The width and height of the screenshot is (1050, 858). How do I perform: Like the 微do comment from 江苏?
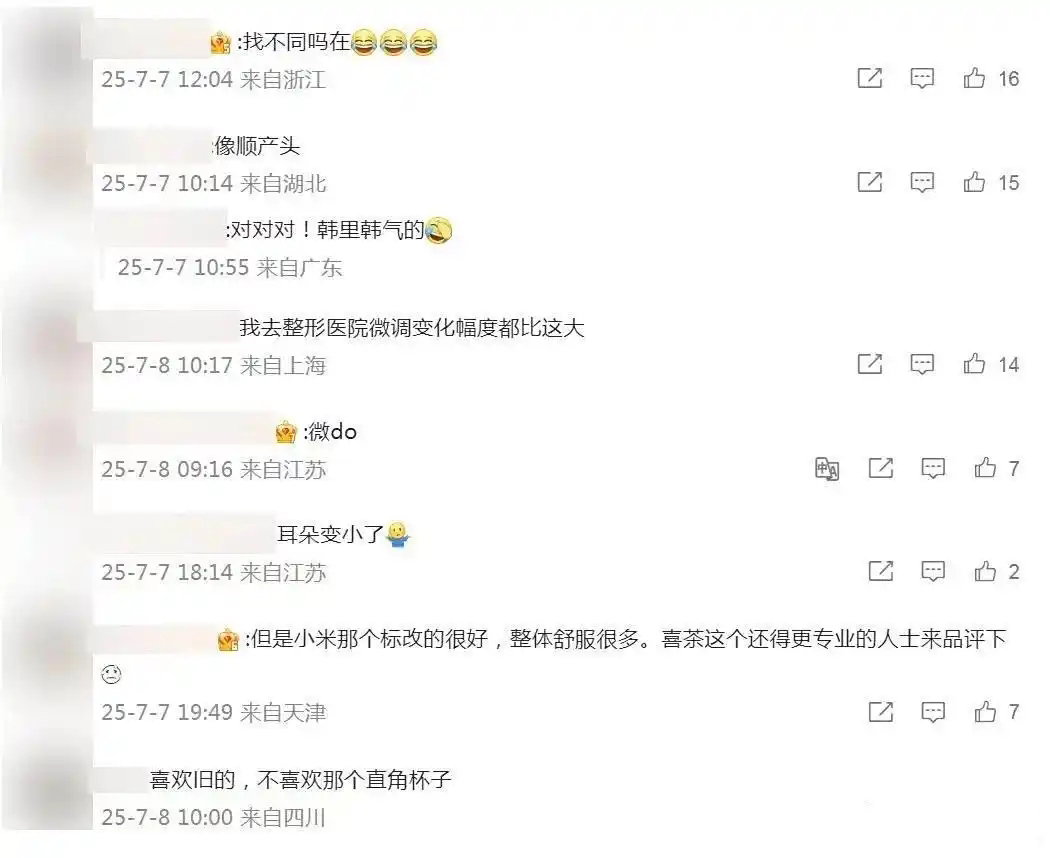(984, 468)
